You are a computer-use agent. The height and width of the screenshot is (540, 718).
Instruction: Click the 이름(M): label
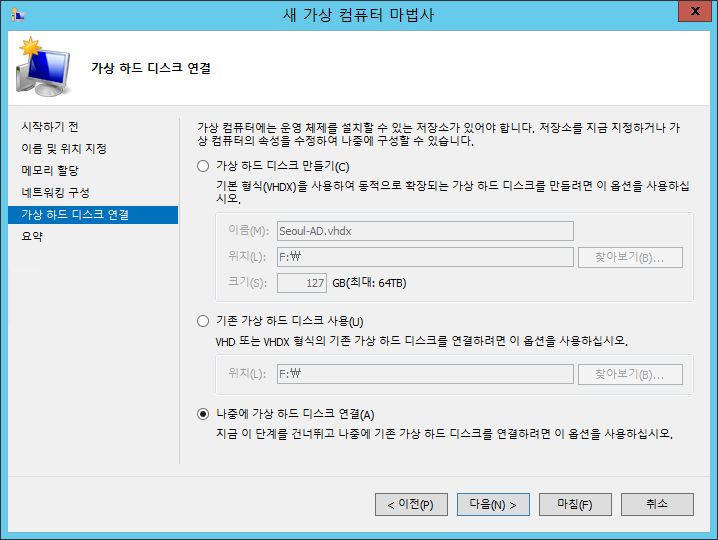249,230
